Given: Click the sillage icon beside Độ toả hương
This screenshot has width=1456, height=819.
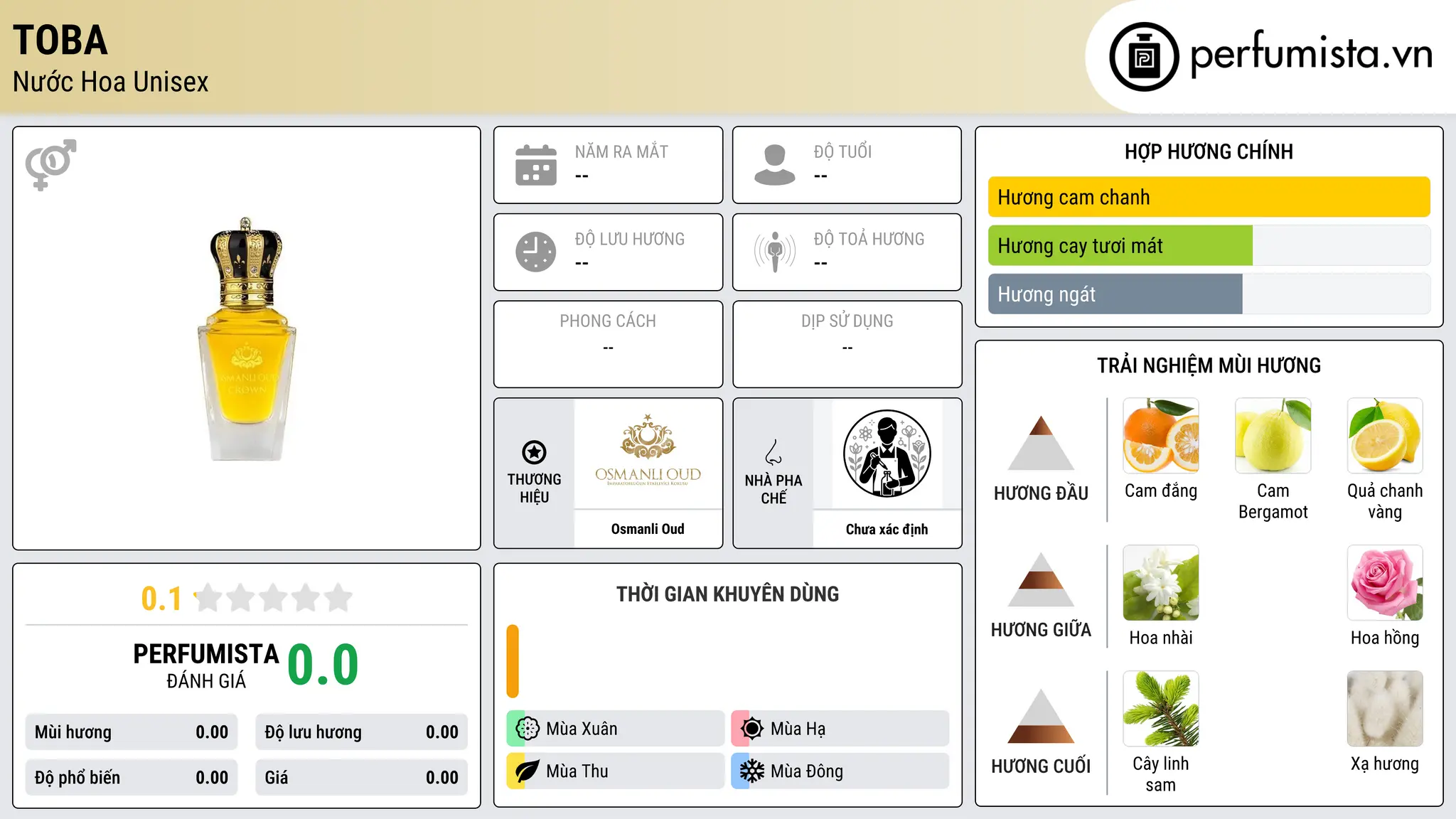Looking at the screenshot, I should (774, 252).
